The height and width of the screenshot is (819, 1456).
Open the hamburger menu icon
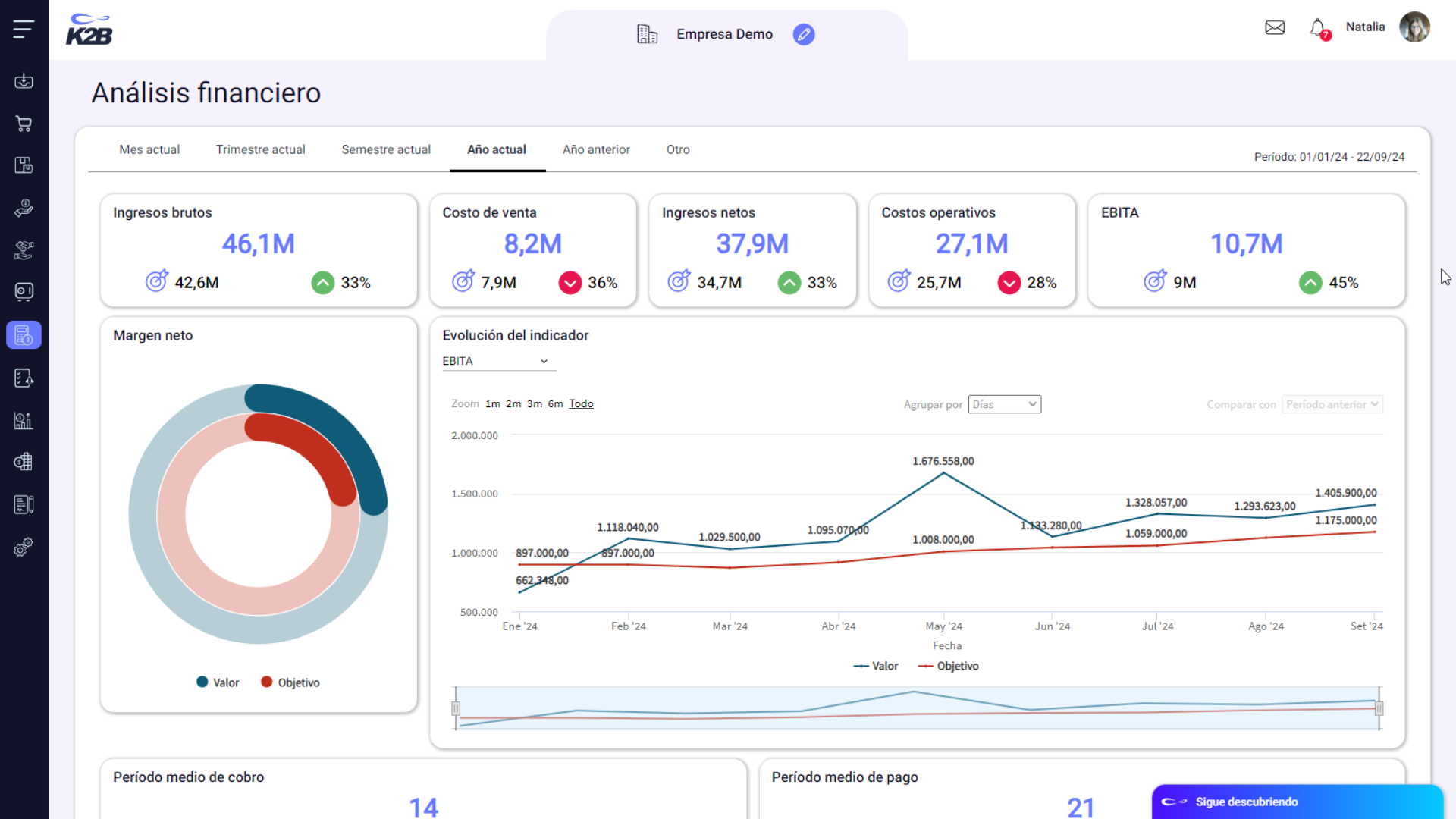coord(24,30)
